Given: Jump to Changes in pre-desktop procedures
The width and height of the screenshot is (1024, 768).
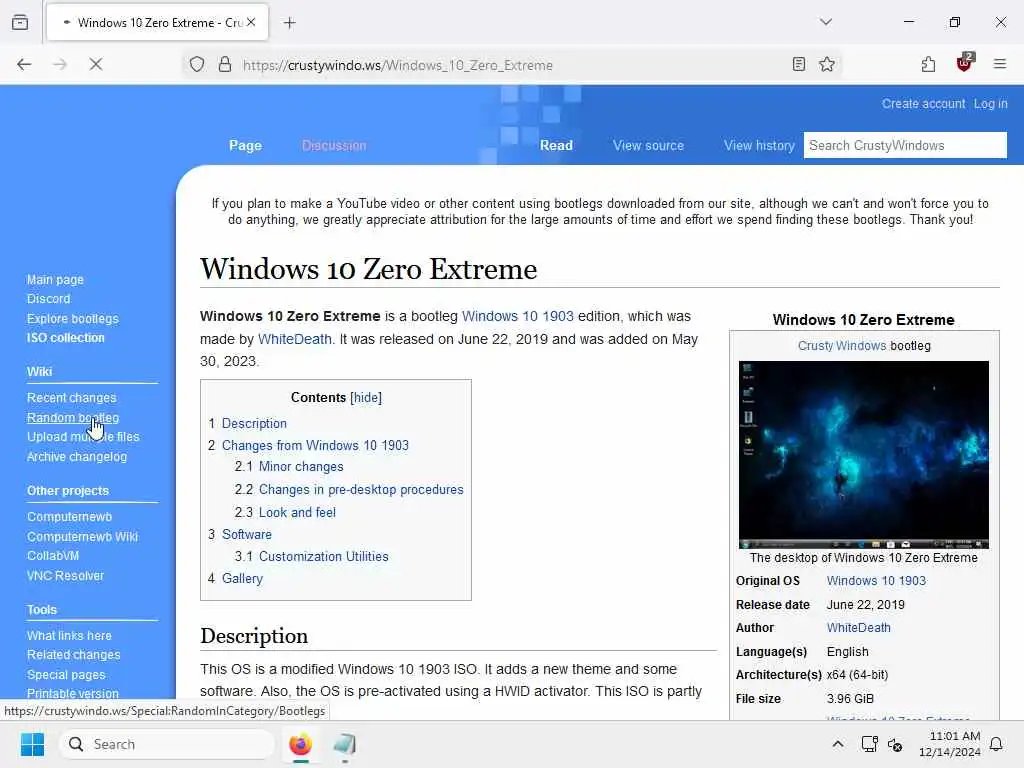Looking at the screenshot, I should click(x=361, y=490).
